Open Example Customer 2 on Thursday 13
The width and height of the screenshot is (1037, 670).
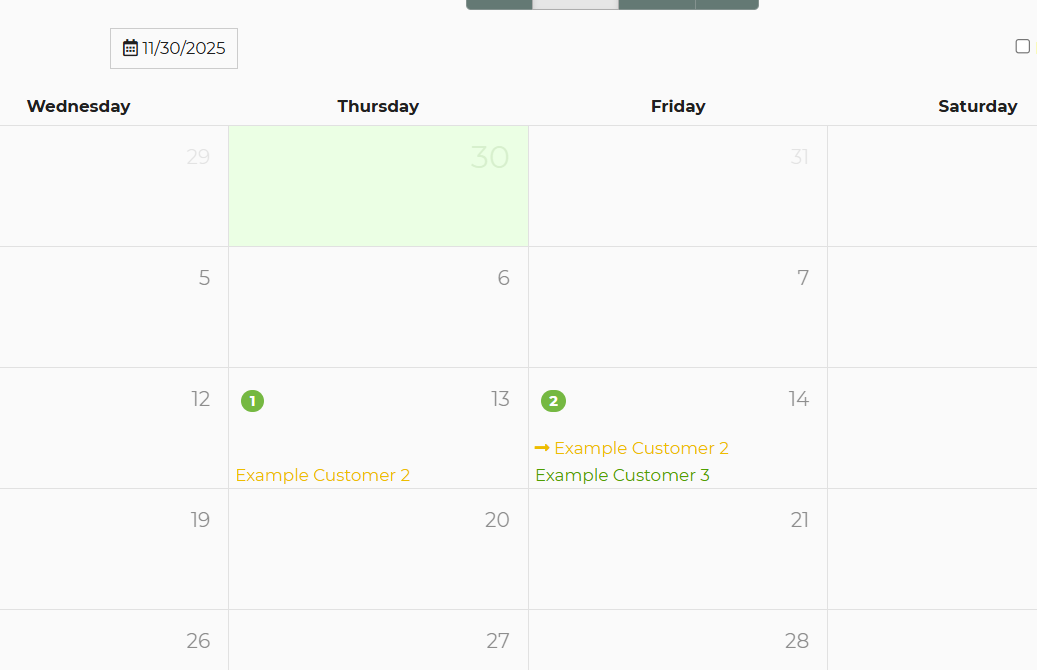pyautogui.click(x=323, y=475)
